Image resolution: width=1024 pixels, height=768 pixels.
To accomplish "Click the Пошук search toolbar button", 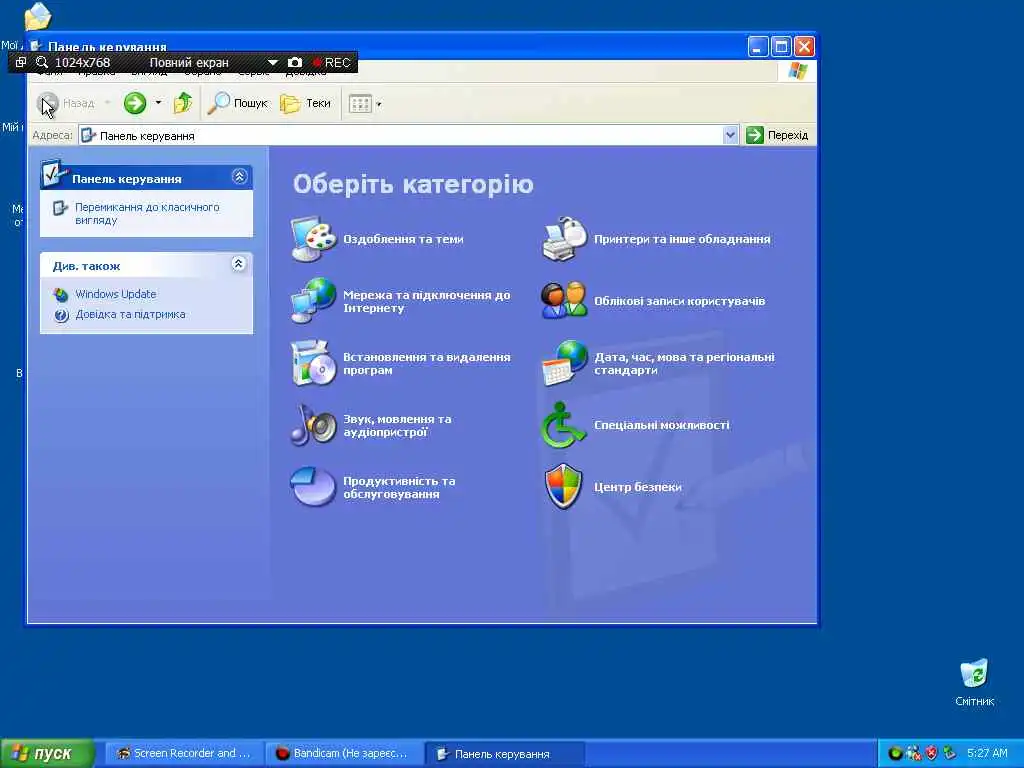I will point(238,103).
